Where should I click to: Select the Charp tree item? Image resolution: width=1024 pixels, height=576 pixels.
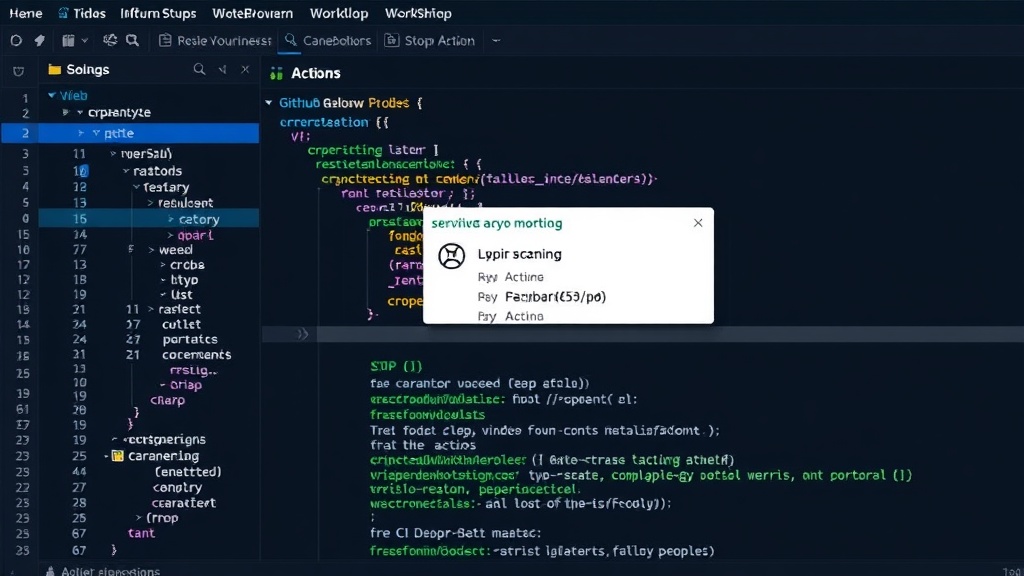167,400
